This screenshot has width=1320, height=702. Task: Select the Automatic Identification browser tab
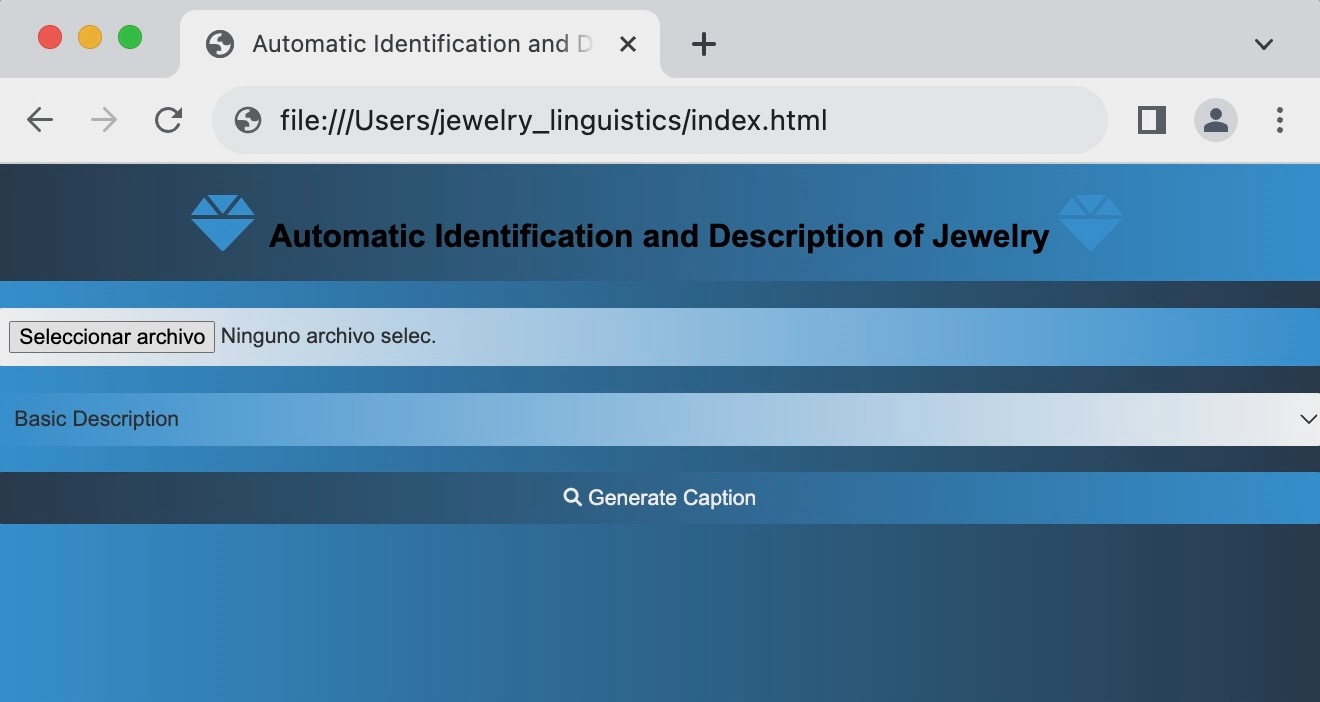tap(420, 44)
